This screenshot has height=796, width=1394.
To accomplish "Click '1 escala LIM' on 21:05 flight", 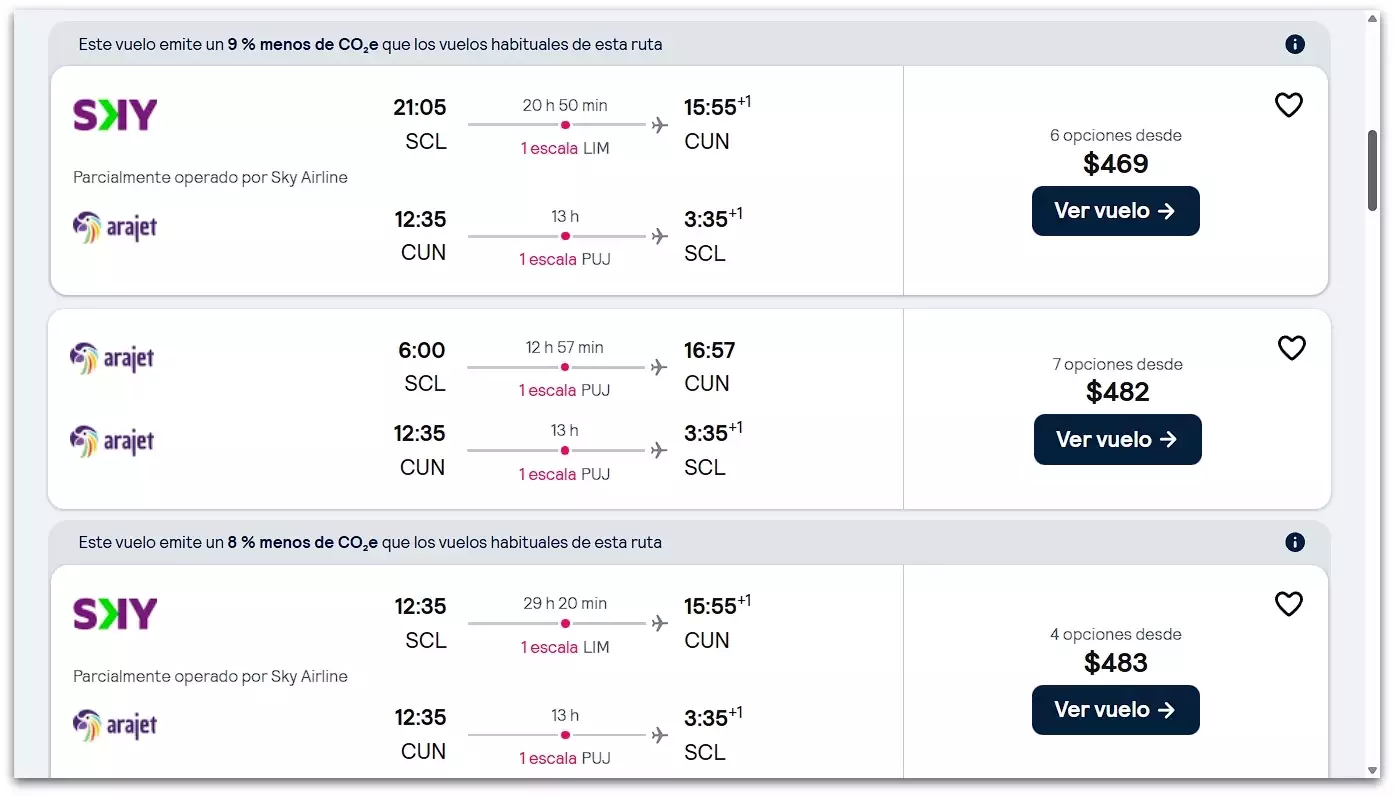I will pyautogui.click(x=564, y=148).
